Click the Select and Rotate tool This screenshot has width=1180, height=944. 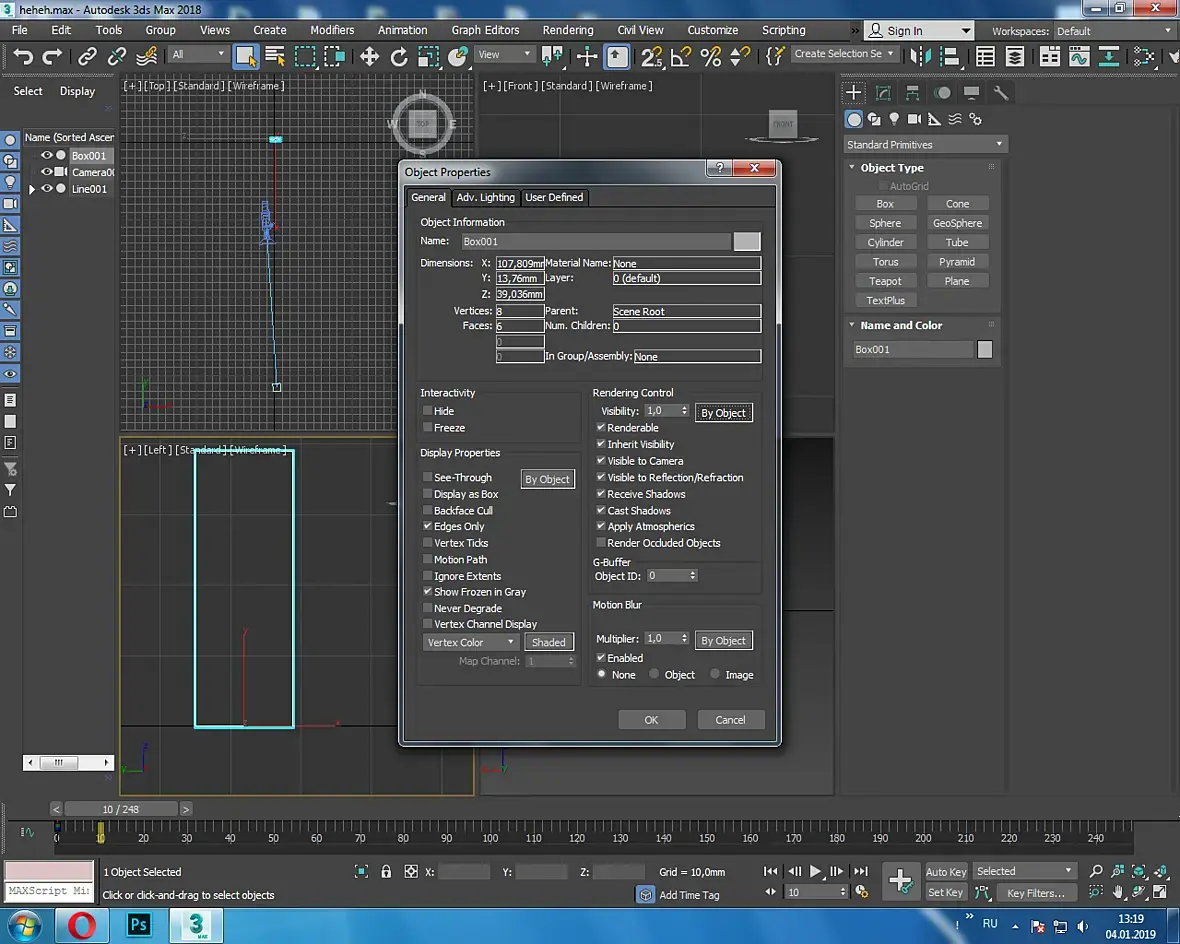(x=398, y=56)
